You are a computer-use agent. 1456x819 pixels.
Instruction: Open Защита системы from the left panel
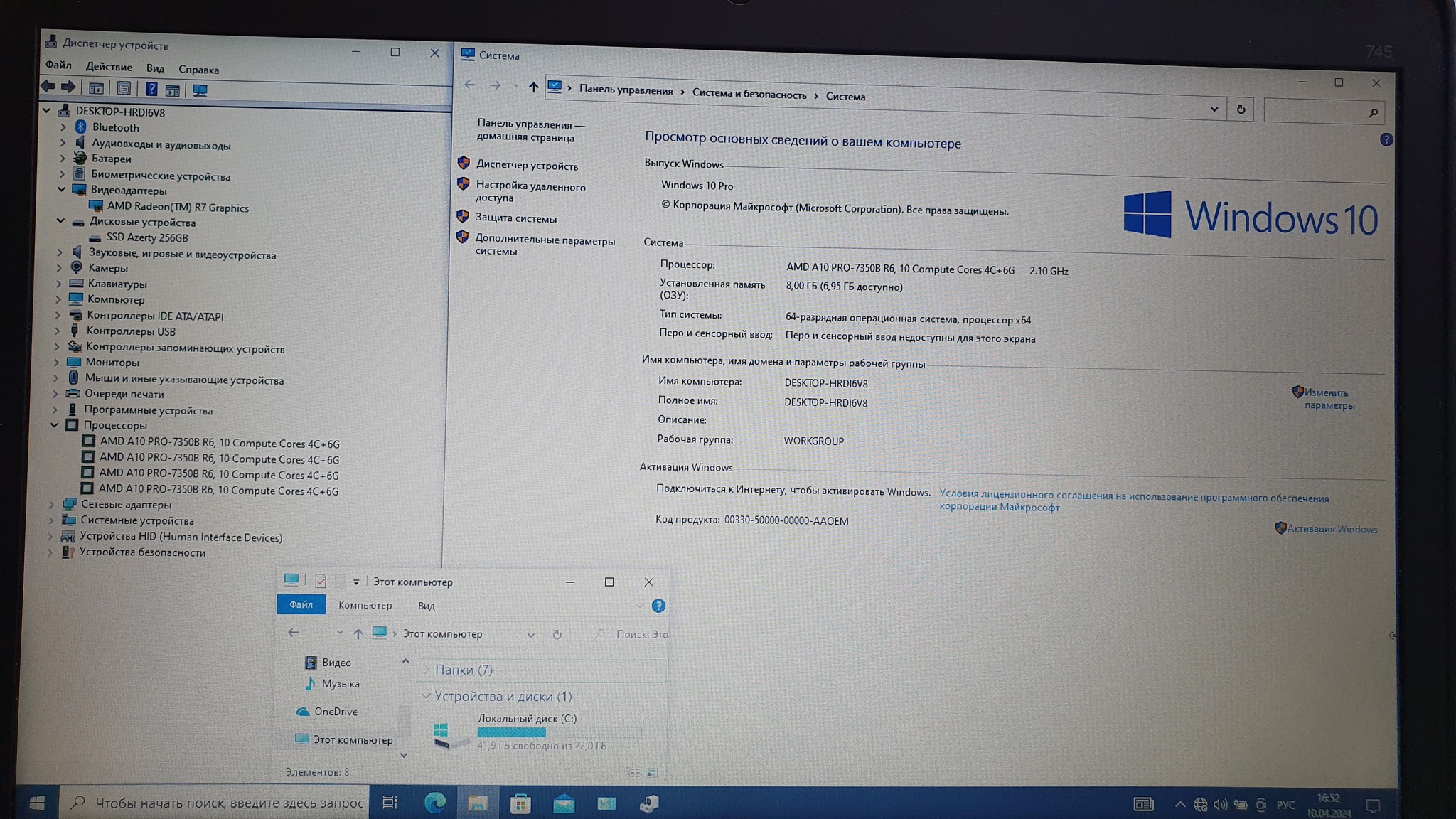pos(515,218)
